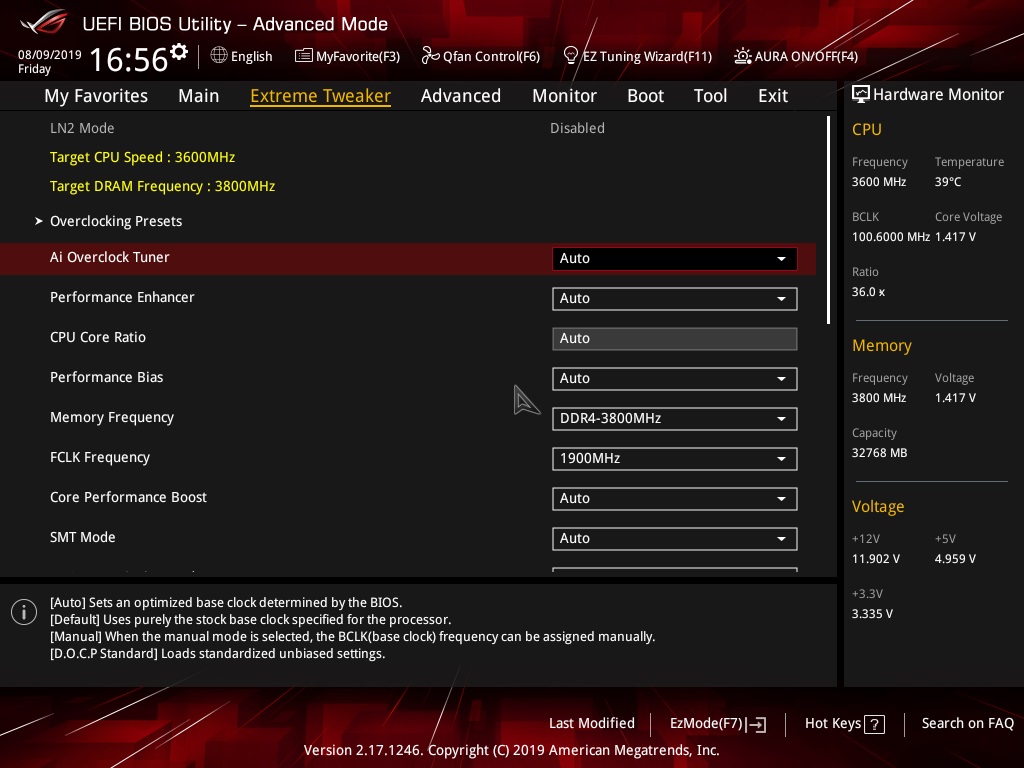Click the Hardware Monitor screen icon
The image size is (1024, 768).
tap(861, 95)
